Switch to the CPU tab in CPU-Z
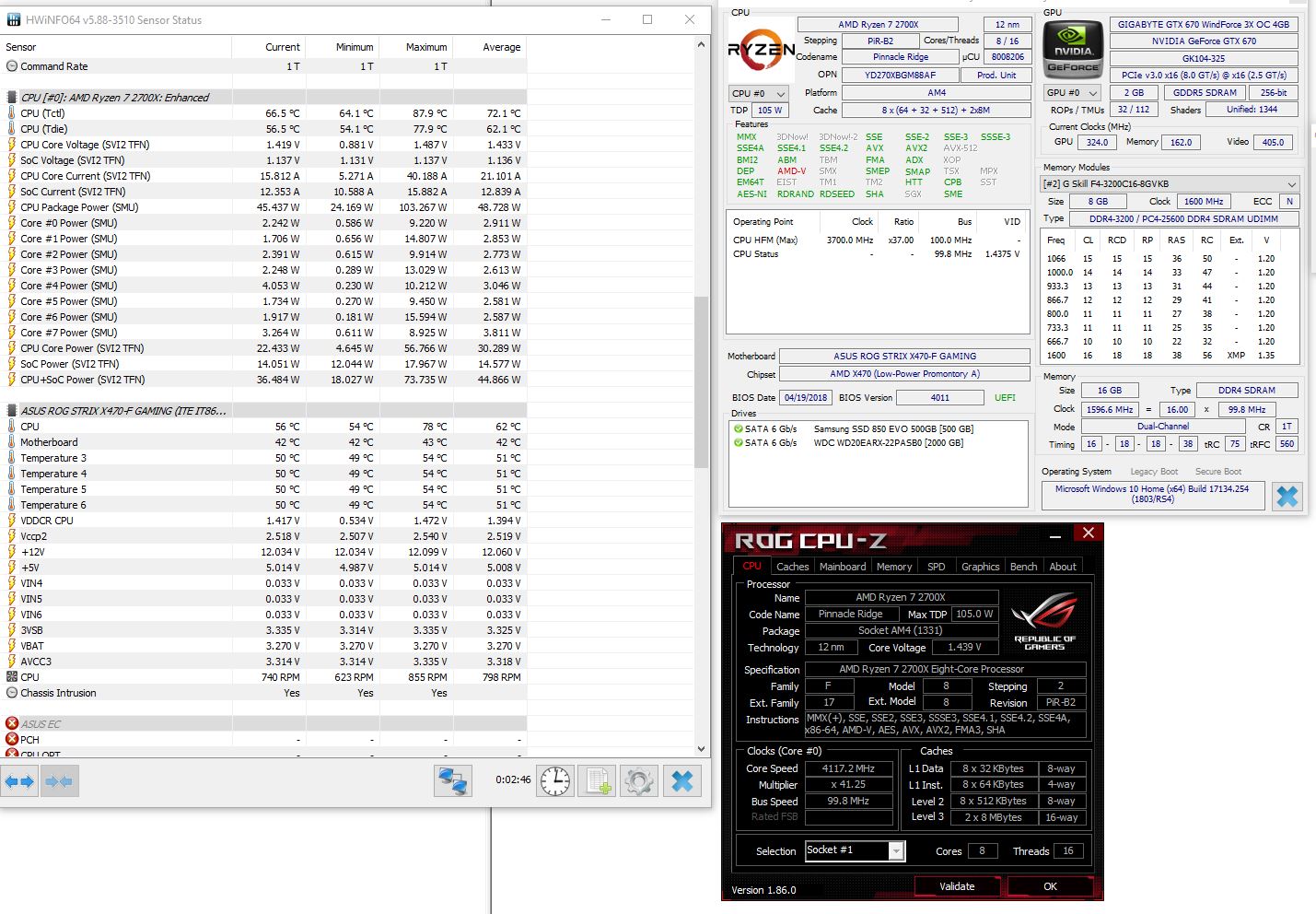 751,567
